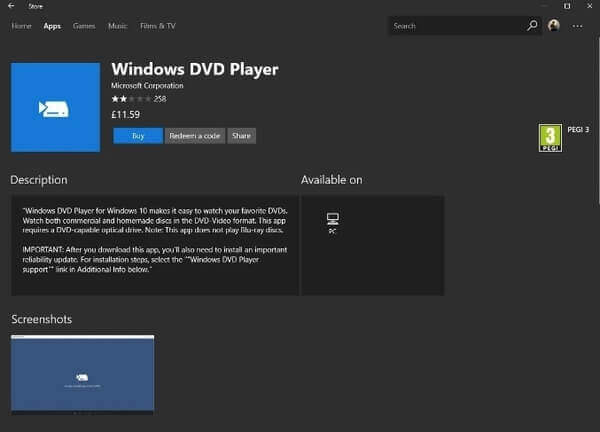Open the app screenshot thumbnail
The height and width of the screenshot is (432, 600).
[x=83, y=374]
